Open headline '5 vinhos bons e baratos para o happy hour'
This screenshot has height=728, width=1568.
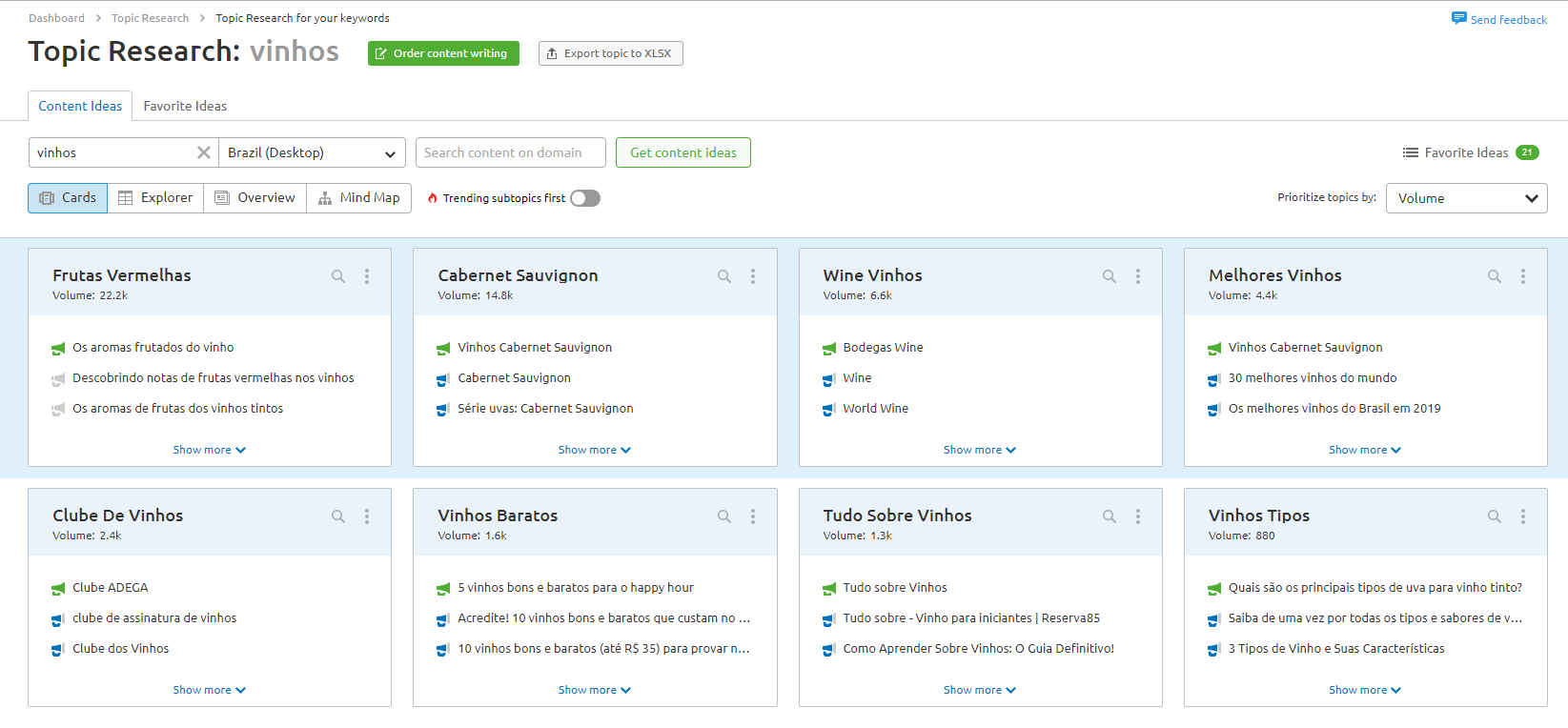(x=576, y=588)
